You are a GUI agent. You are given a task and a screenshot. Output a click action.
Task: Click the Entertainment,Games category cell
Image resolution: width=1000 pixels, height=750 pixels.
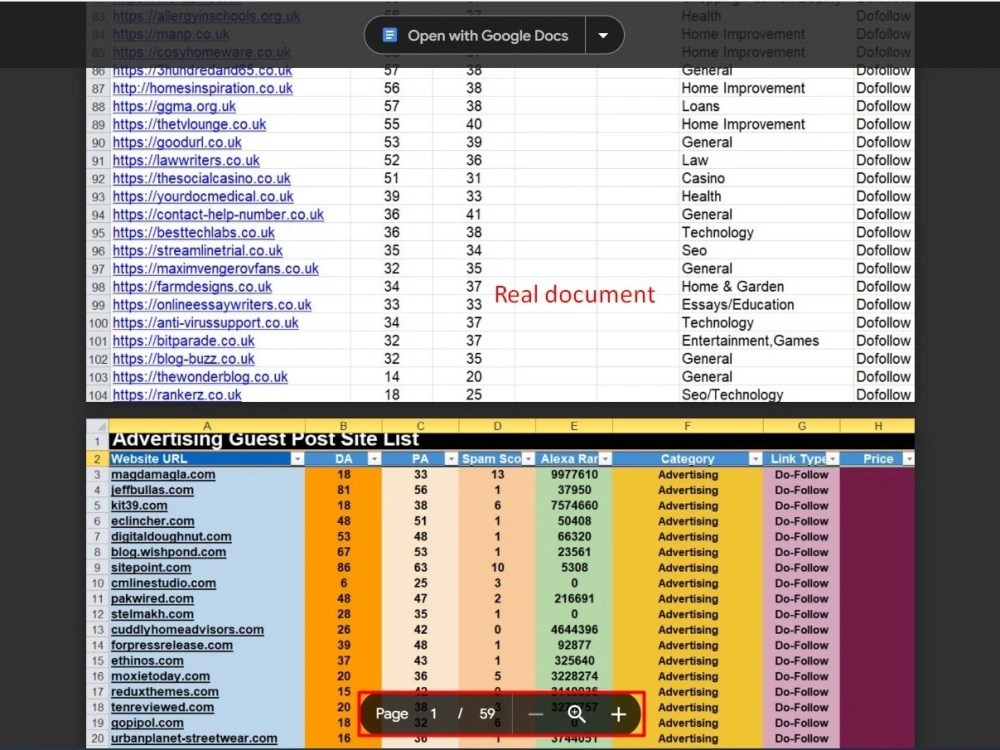point(750,341)
